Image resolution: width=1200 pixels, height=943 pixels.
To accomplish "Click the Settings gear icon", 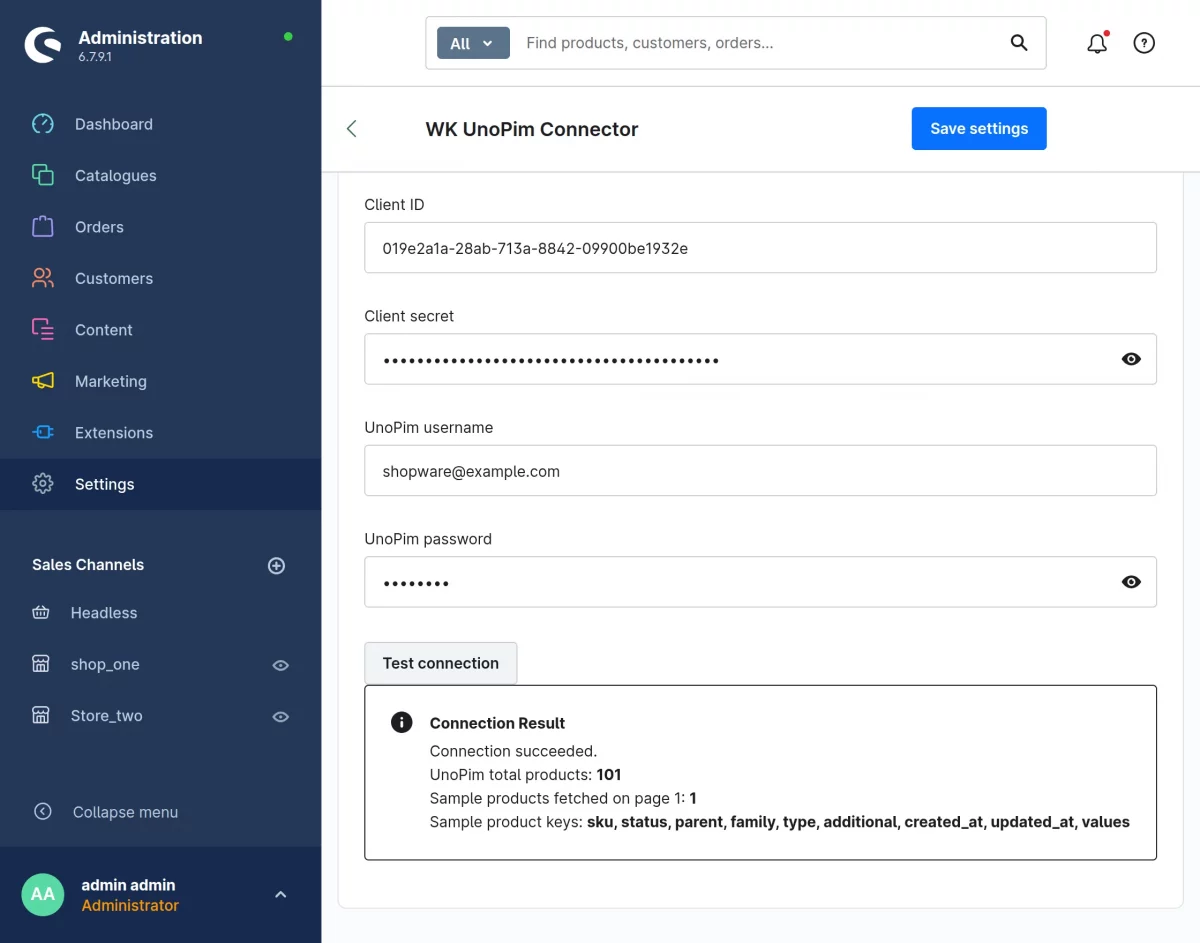I will [x=42, y=484].
